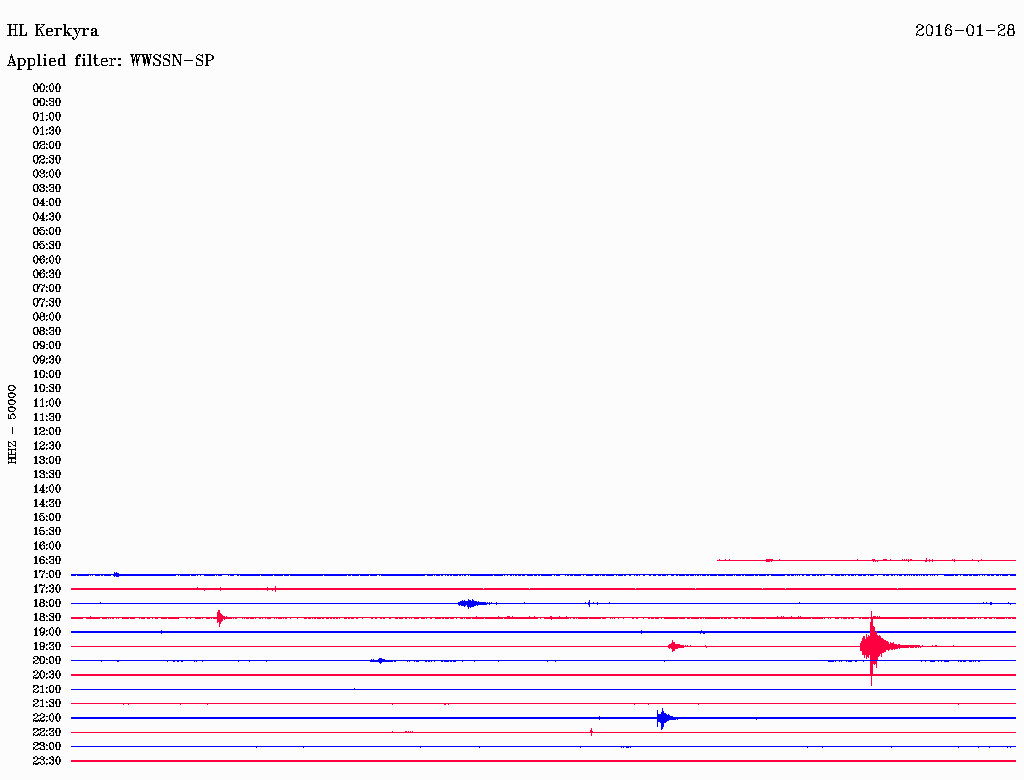Screen dimensions: 1024x780
Task: Select the 07:00 time label
Action: [47, 288]
